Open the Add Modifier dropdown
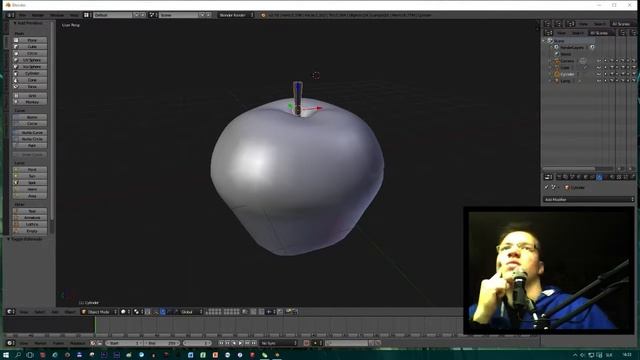Viewport: 640px width, 360px height. [x=589, y=200]
